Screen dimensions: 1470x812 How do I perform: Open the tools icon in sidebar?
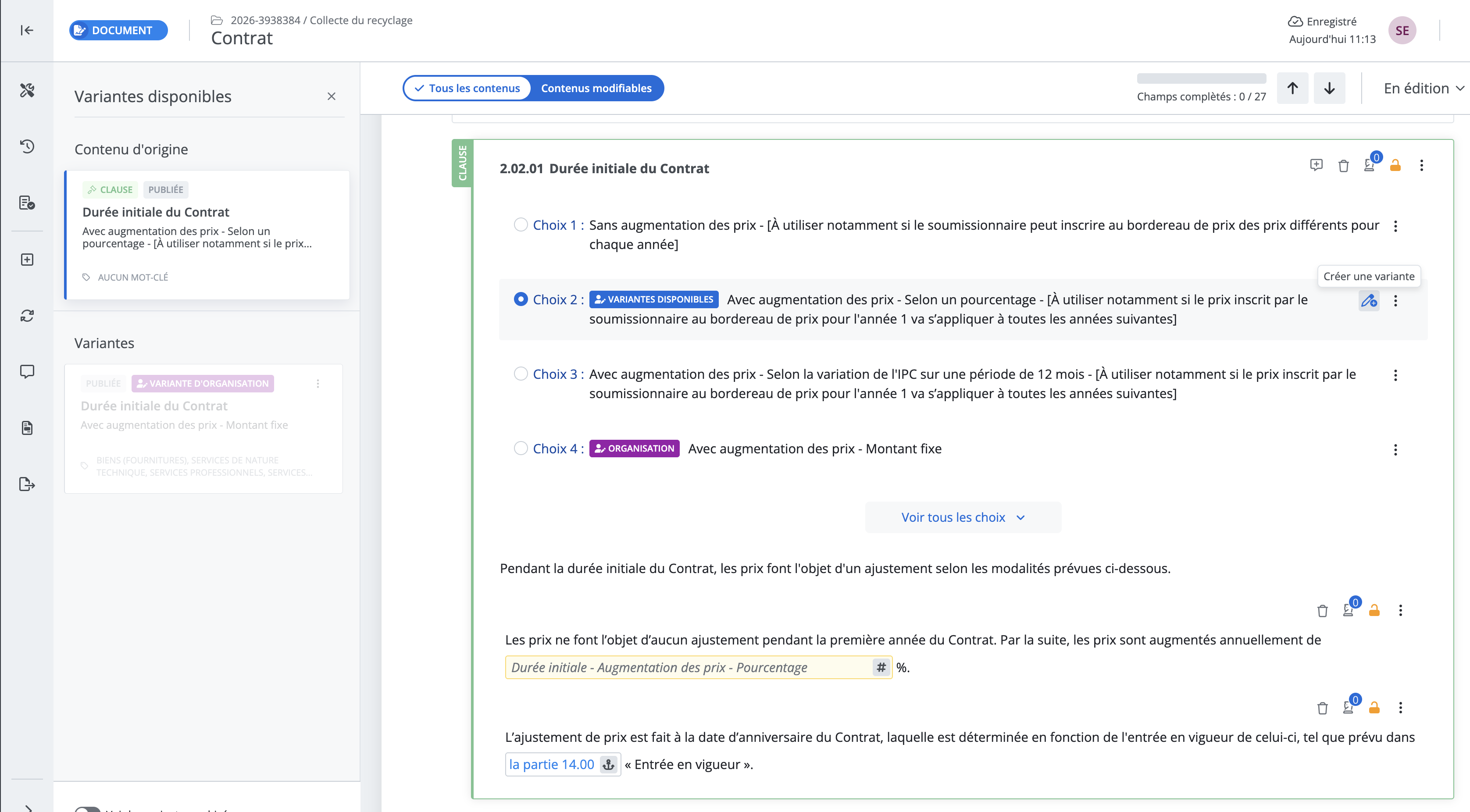click(27, 90)
